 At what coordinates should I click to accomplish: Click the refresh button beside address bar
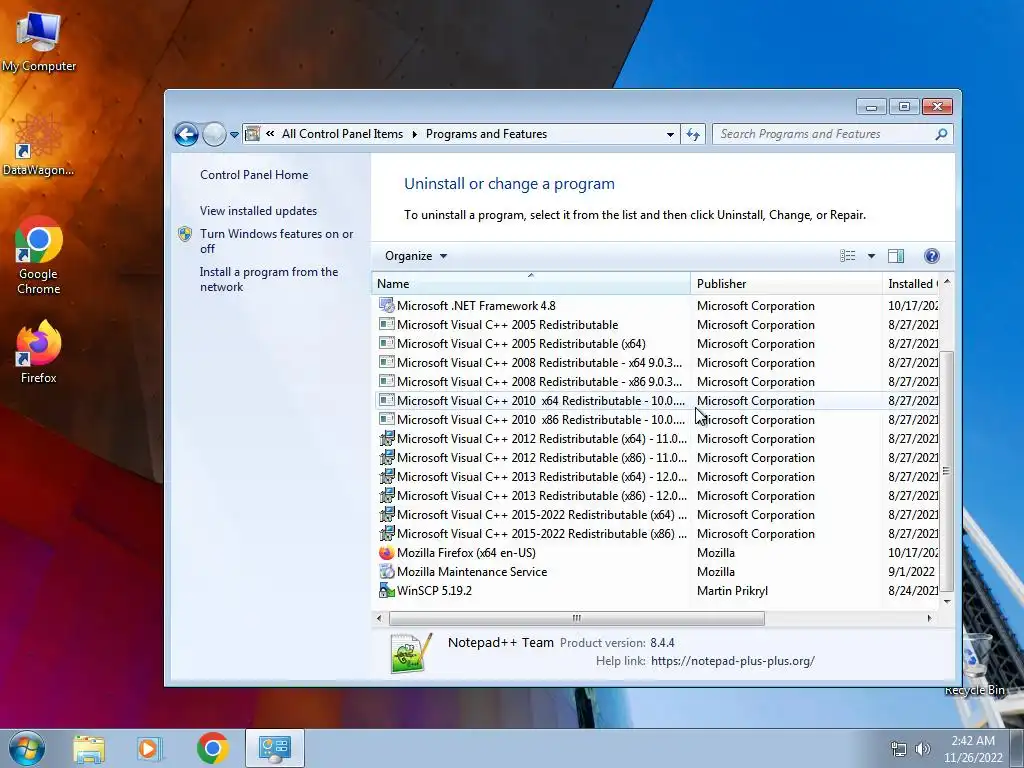pos(693,135)
